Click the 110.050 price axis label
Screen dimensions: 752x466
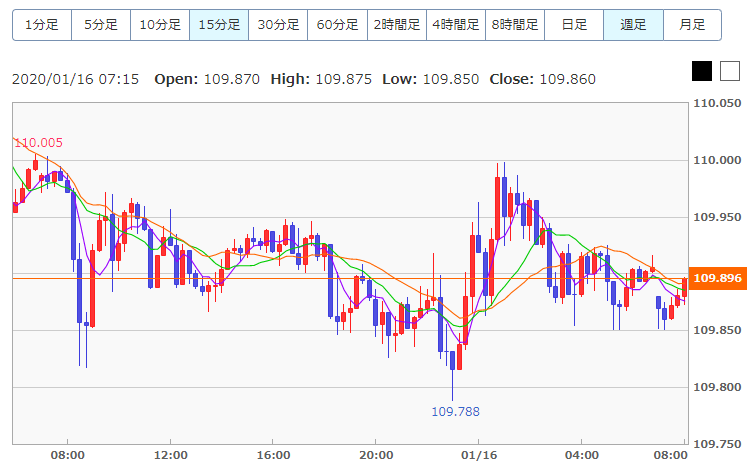click(717, 103)
